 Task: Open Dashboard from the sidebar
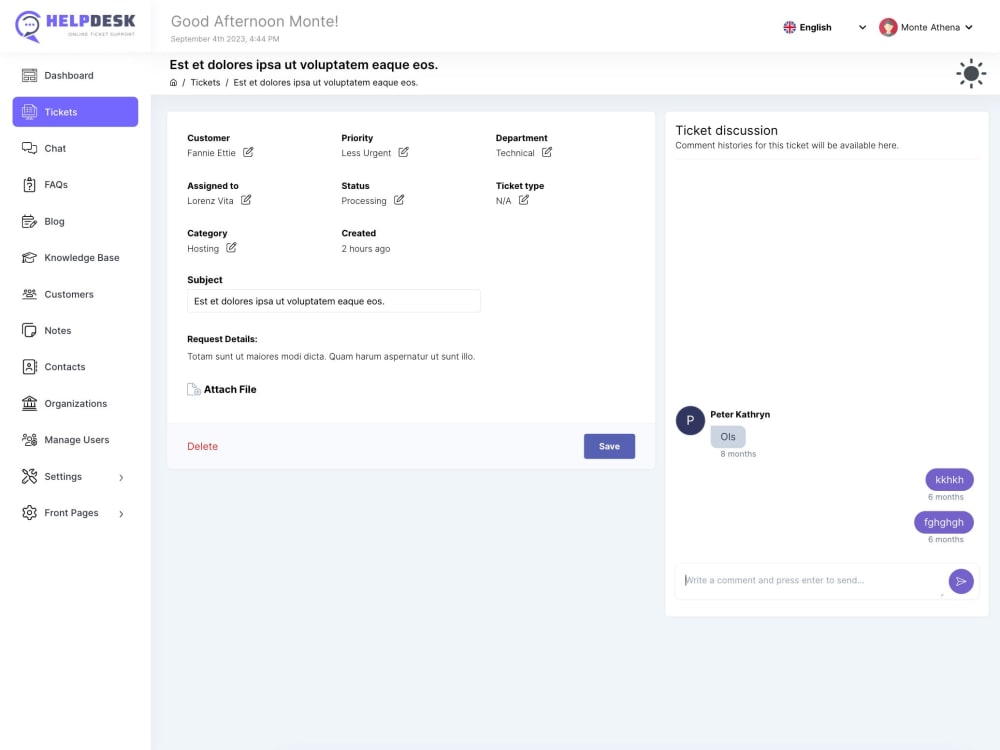point(75,75)
